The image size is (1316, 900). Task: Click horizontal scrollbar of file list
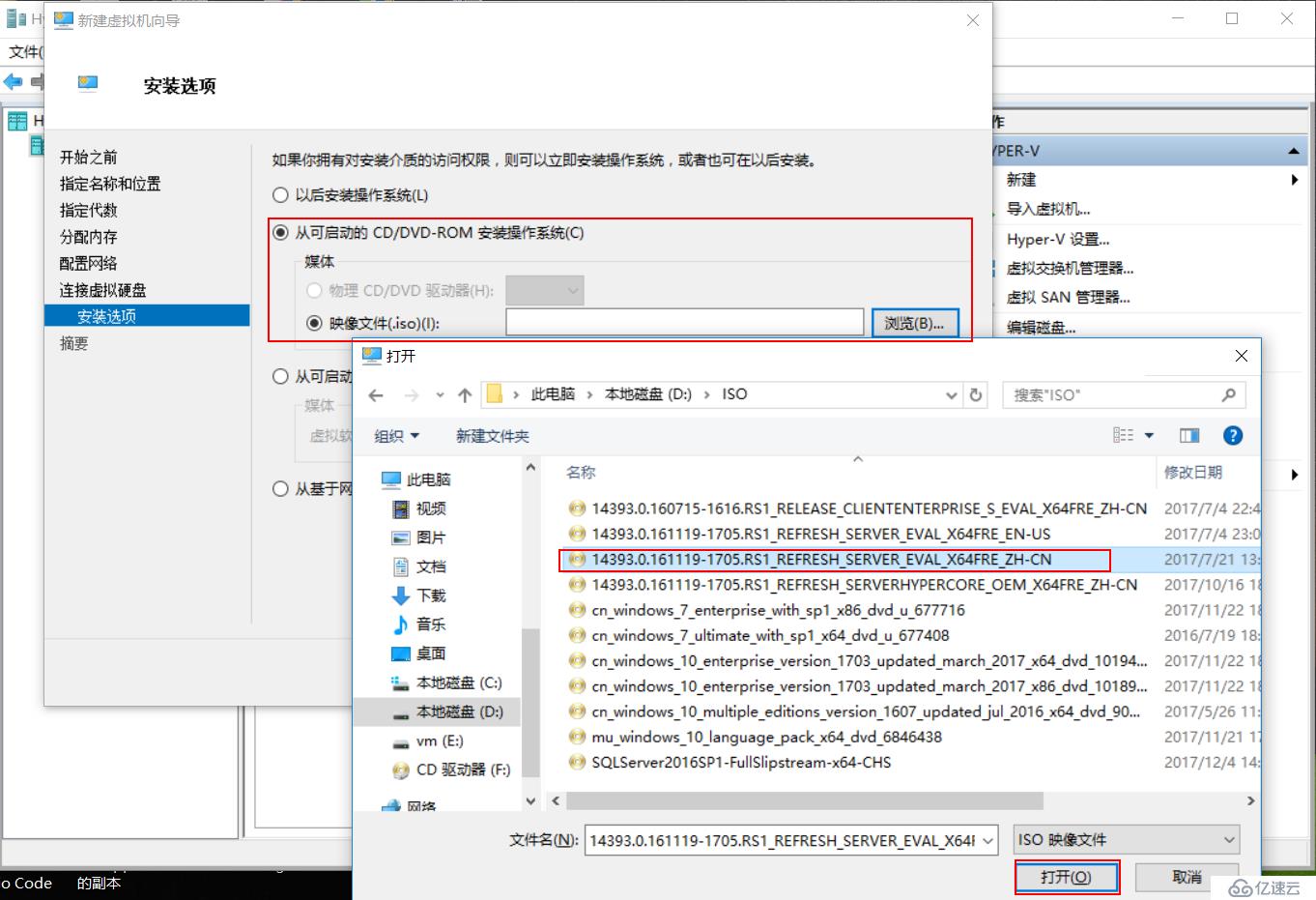(x=805, y=801)
